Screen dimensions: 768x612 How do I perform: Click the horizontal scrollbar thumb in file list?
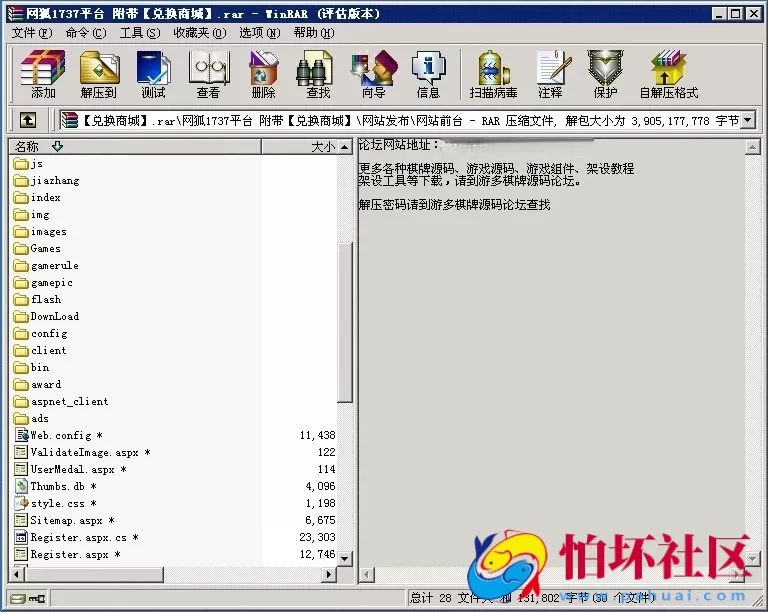(x=94, y=574)
